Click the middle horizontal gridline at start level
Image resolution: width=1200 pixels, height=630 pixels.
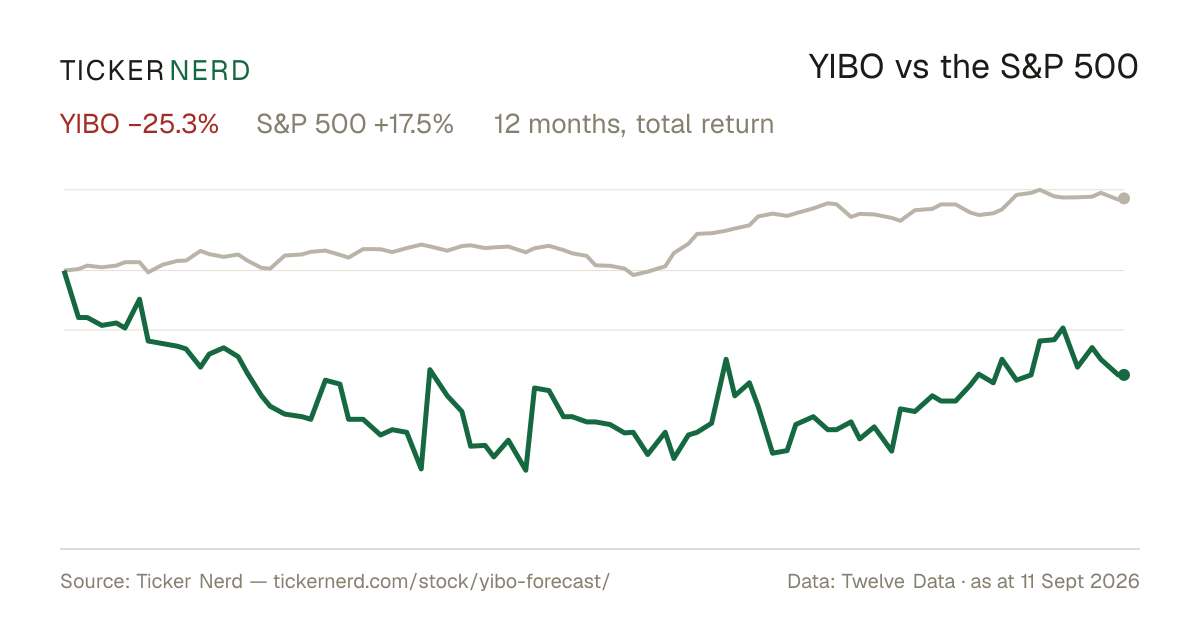[594, 270]
